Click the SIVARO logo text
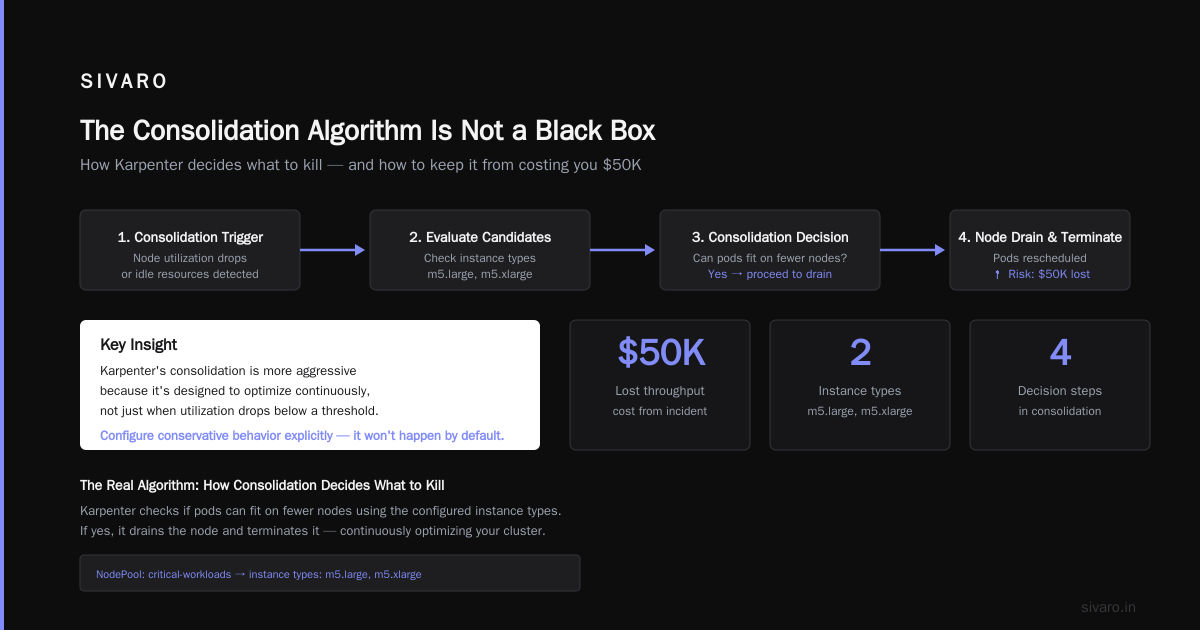Image resolution: width=1200 pixels, height=630 pixels. pyautogui.click(x=124, y=82)
